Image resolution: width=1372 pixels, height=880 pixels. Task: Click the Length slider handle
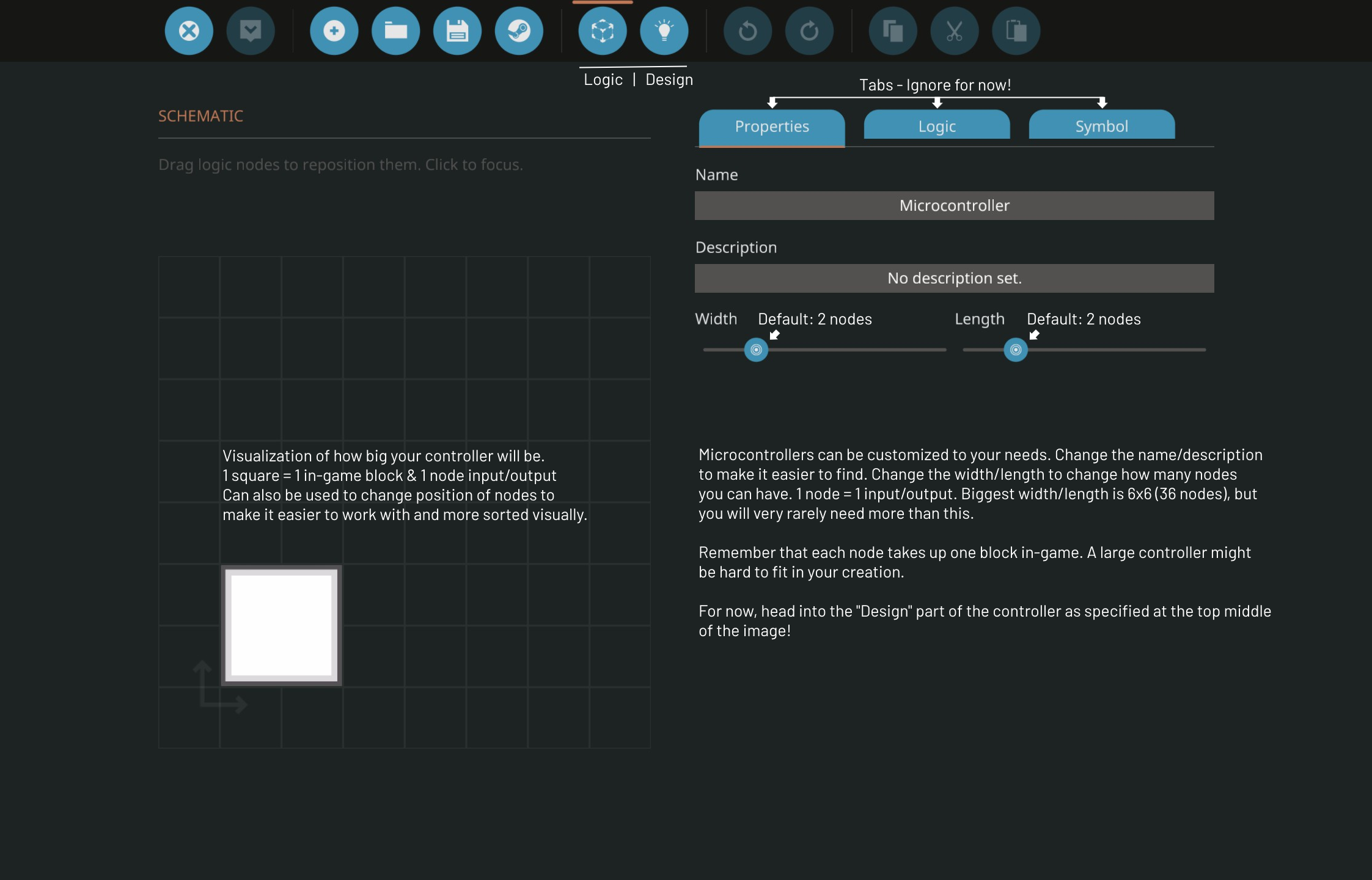tap(1016, 350)
